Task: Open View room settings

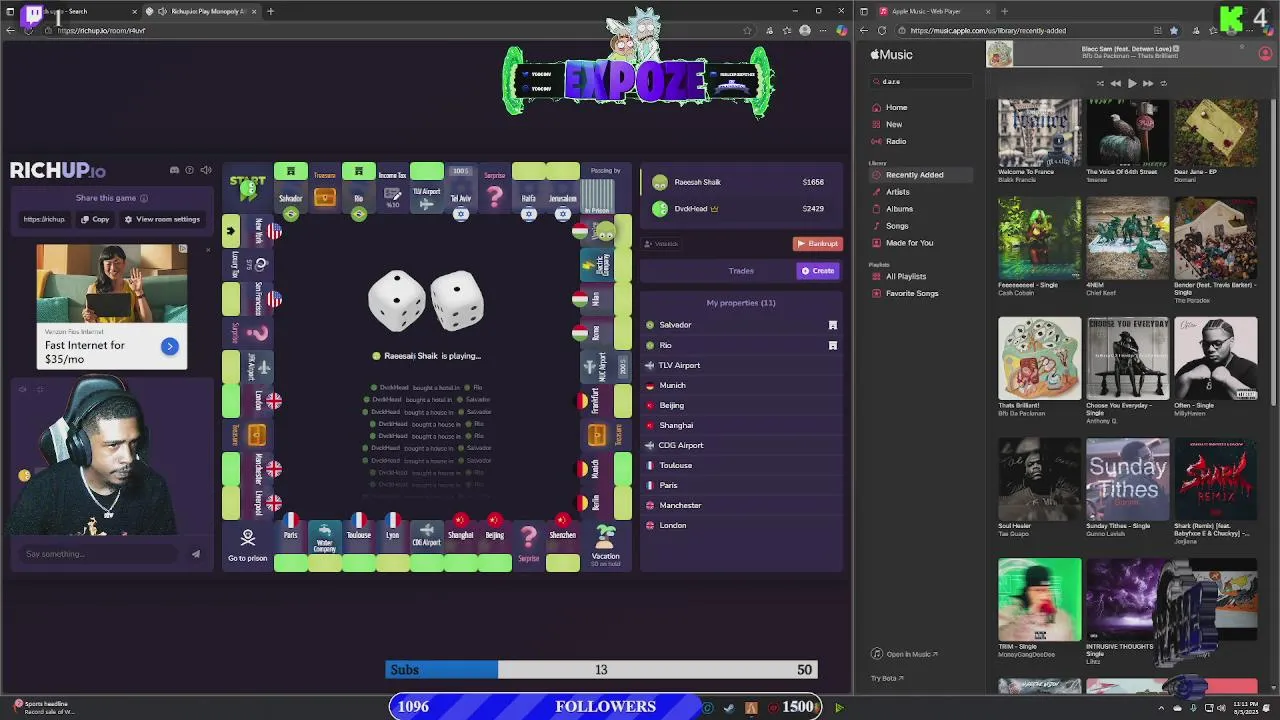Action: [x=162, y=219]
